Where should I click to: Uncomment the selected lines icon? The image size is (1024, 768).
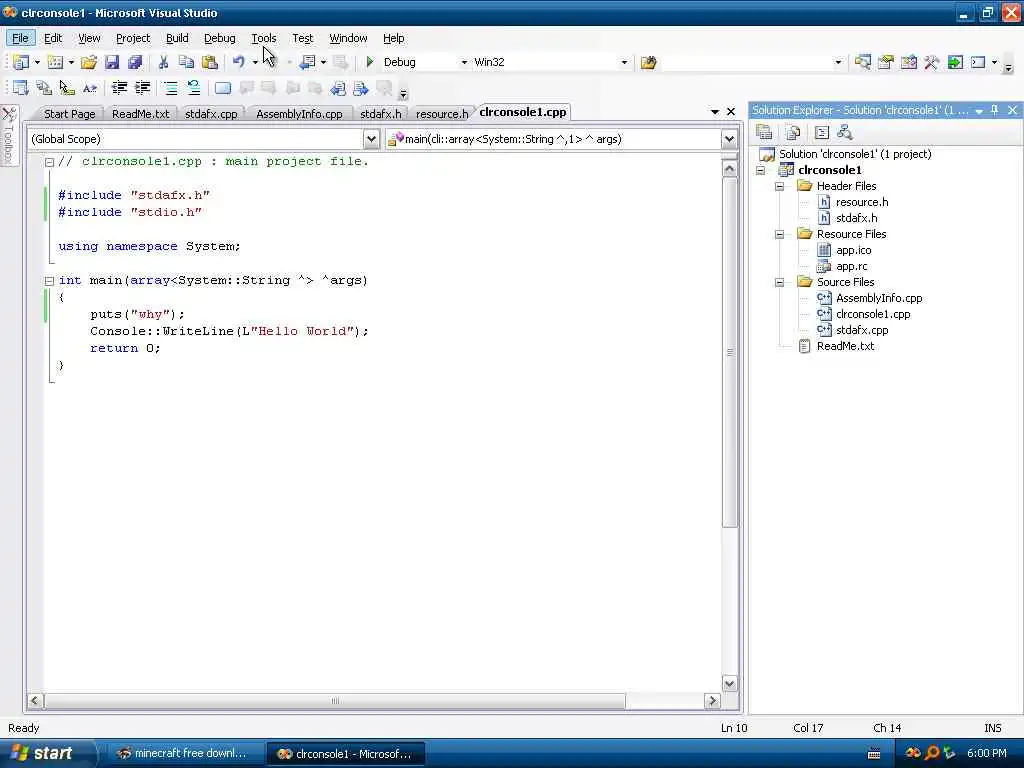tap(193, 88)
